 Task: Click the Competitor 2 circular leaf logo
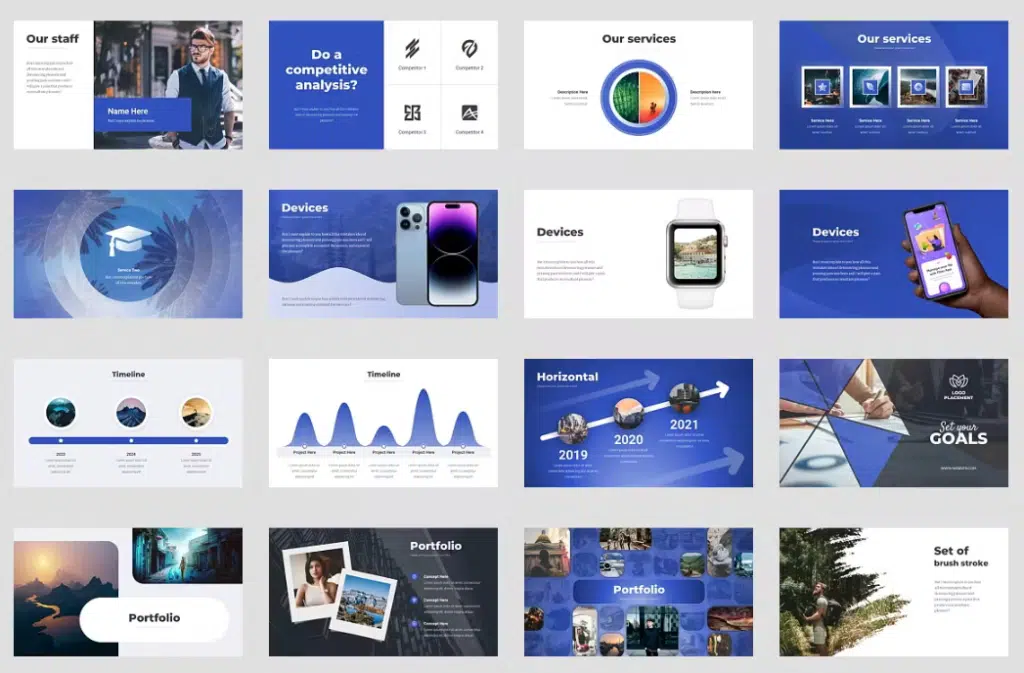pyautogui.click(x=470, y=48)
